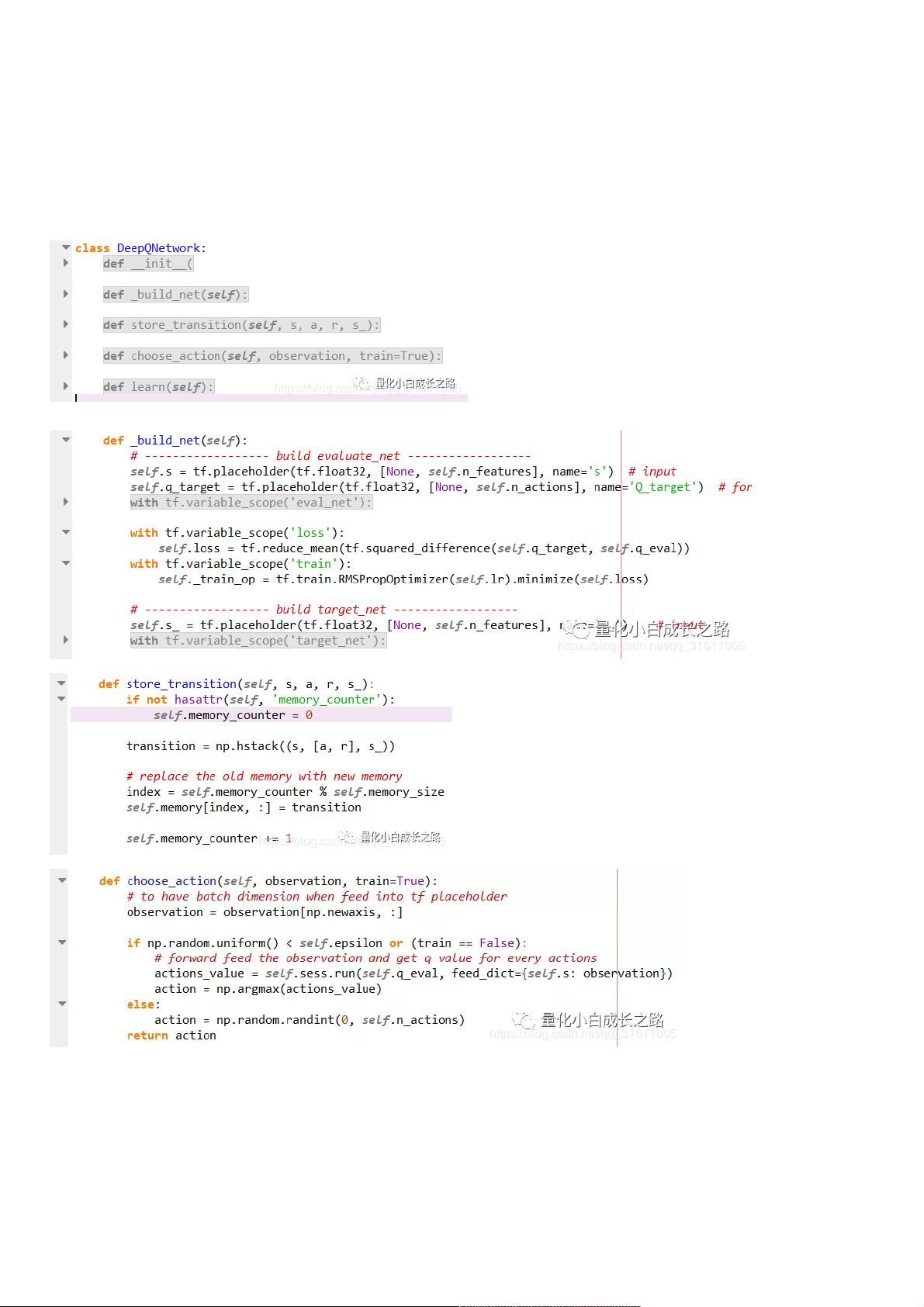Collapse the 'if not hasattr' block arrow
The height and width of the screenshot is (1307, 924).
tap(61, 699)
